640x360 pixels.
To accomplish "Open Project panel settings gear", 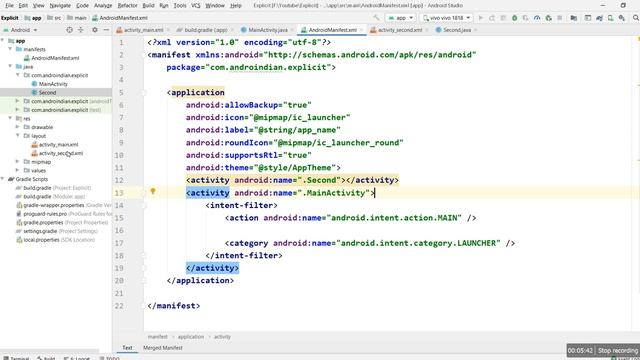I will click(x=95, y=30).
